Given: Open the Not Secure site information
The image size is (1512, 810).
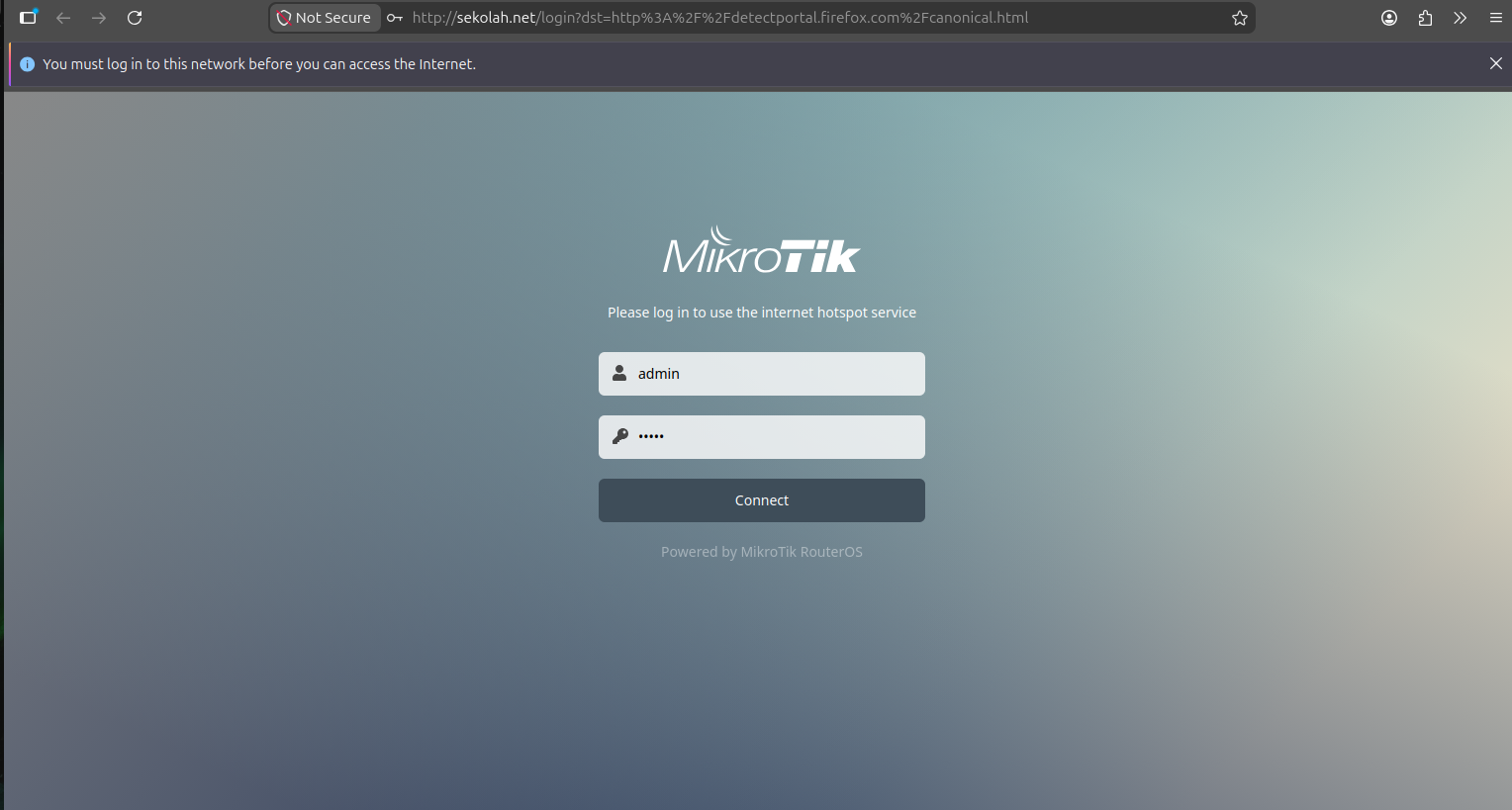Looking at the screenshot, I should [325, 18].
